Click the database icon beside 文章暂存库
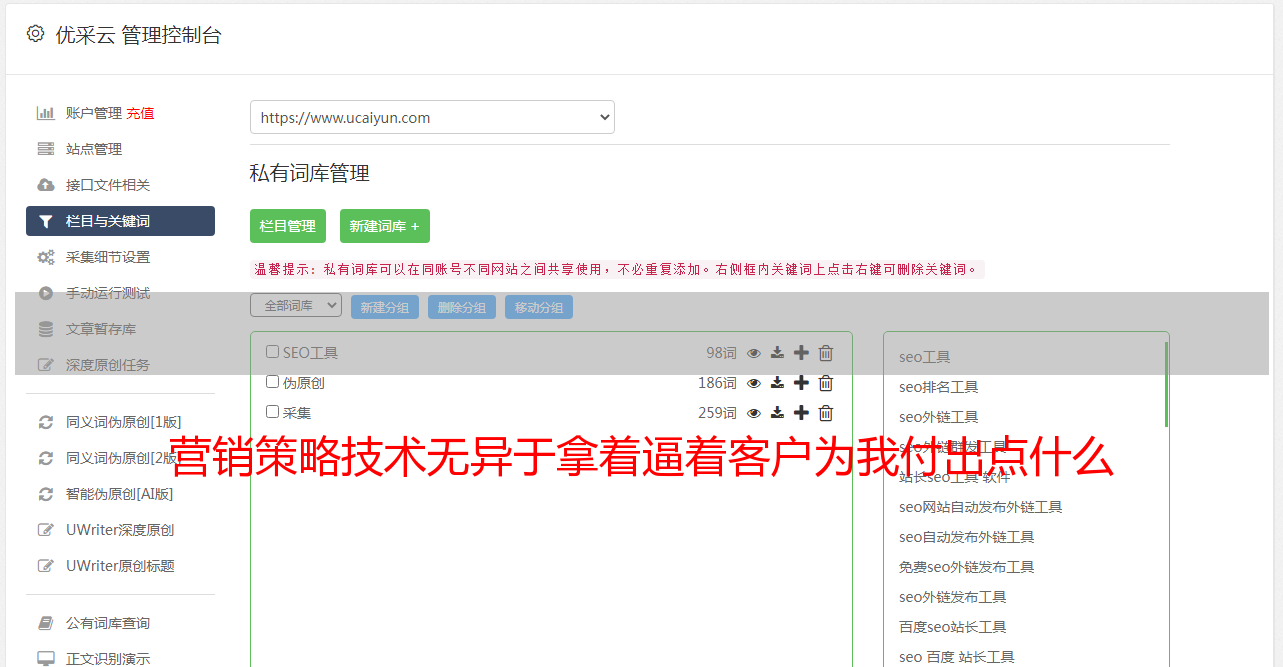This screenshot has width=1283, height=667. 46,329
